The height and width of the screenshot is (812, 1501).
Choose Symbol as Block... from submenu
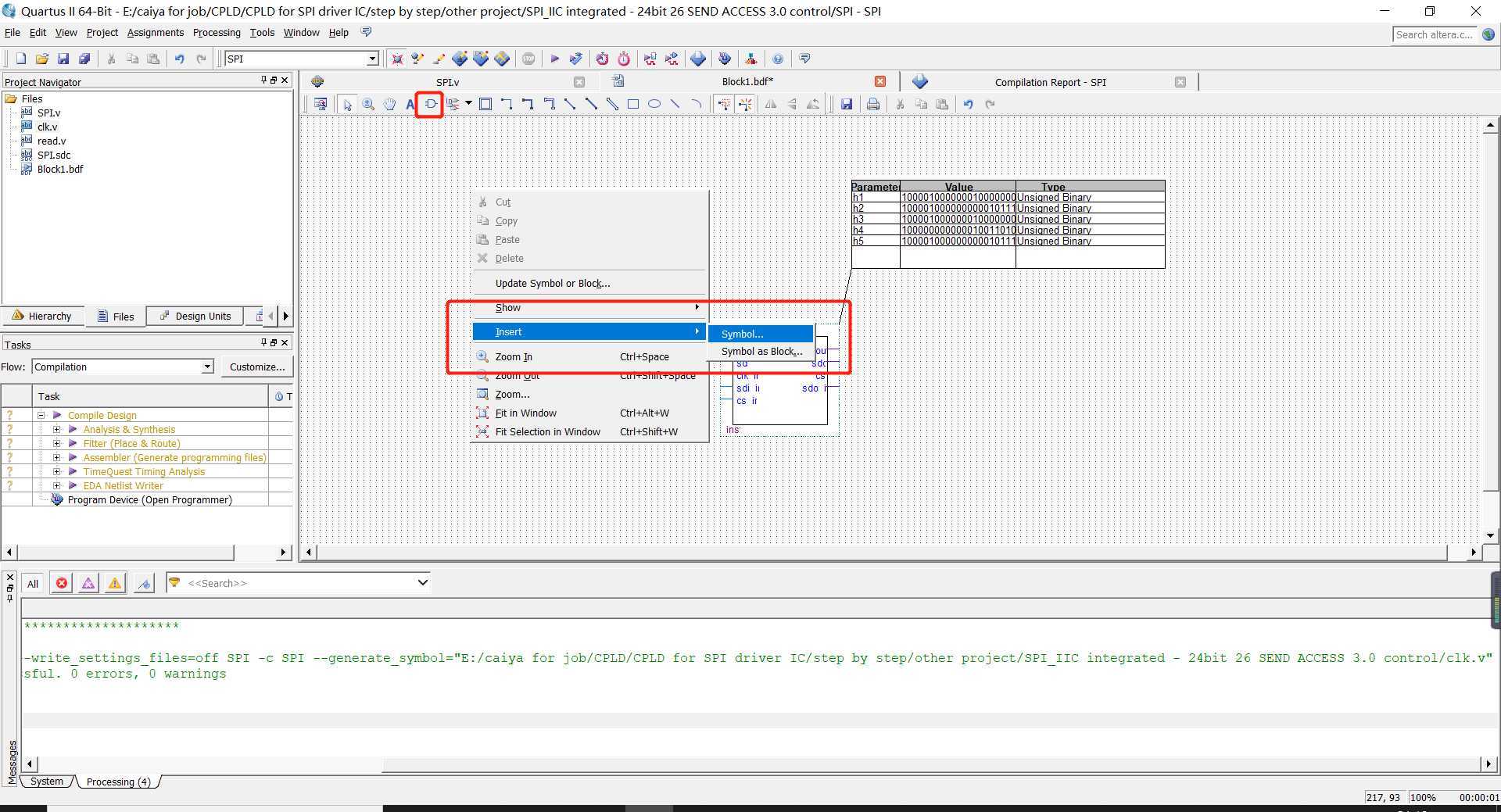[x=761, y=351]
